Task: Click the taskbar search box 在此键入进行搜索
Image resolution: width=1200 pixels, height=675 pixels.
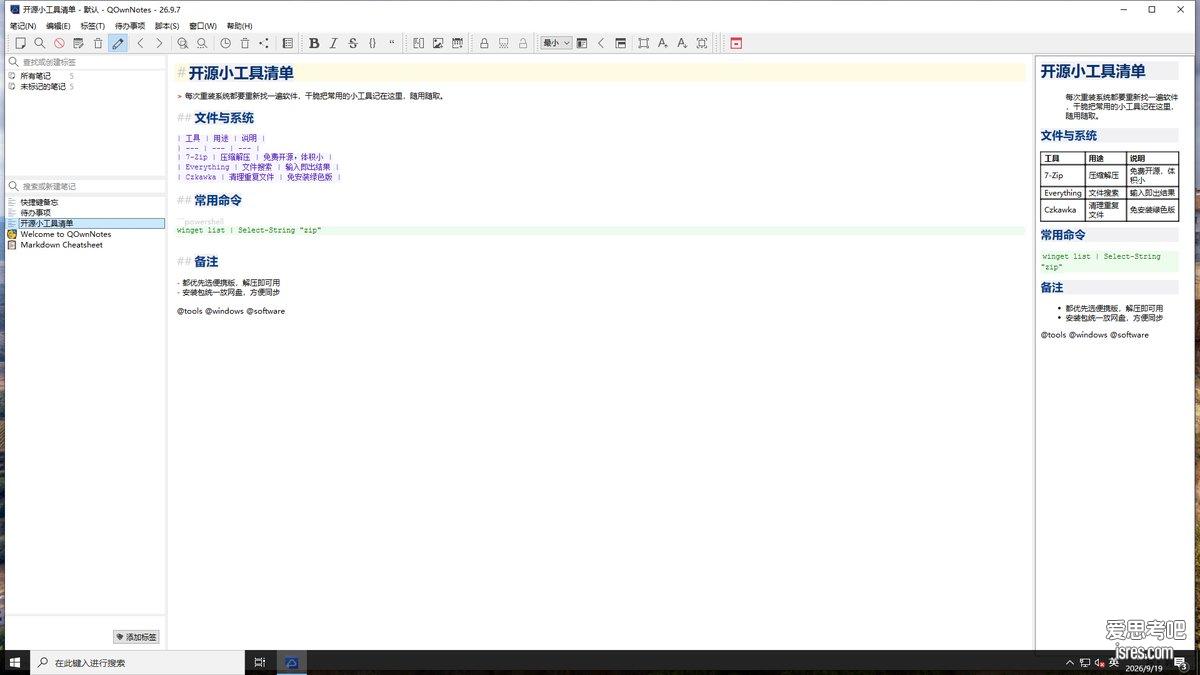Action: click(137, 662)
